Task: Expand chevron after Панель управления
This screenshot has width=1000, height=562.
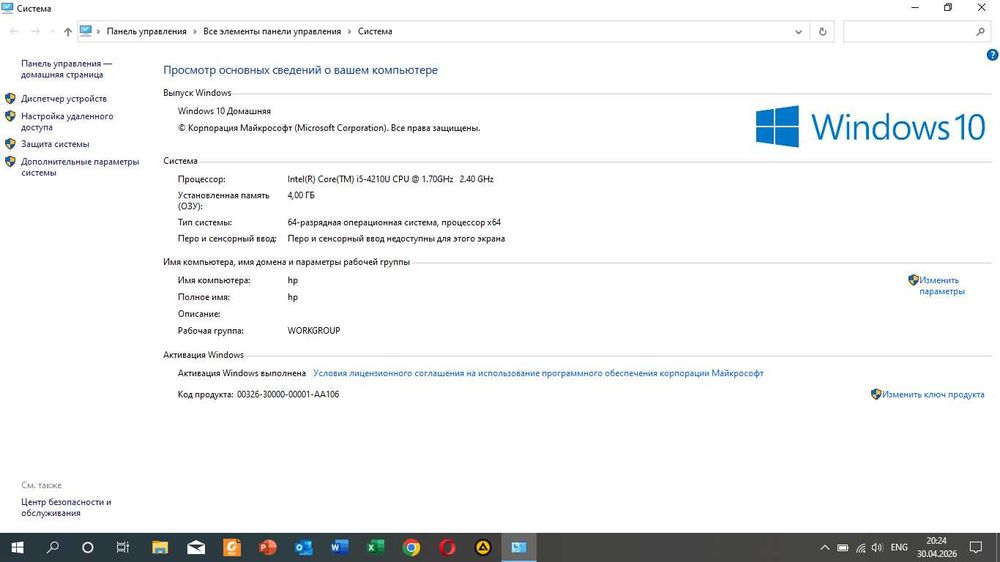Action: click(x=194, y=31)
